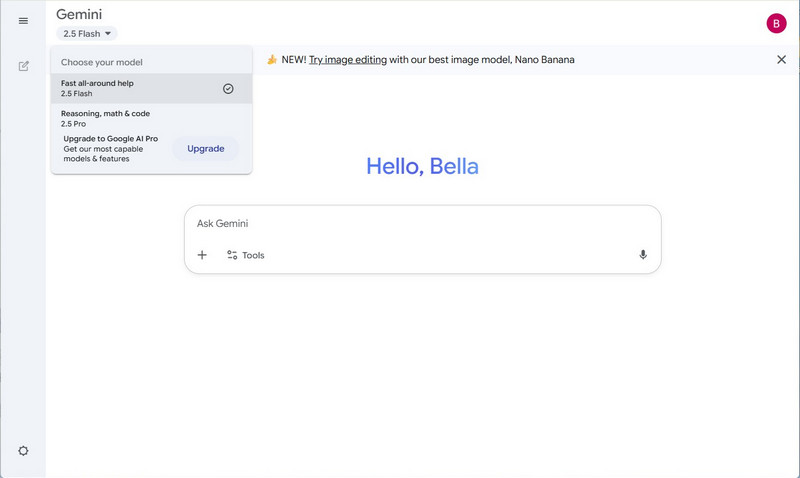The width and height of the screenshot is (800, 478).
Task: Click the emoji icon in the NEW banner
Action: coord(272,60)
